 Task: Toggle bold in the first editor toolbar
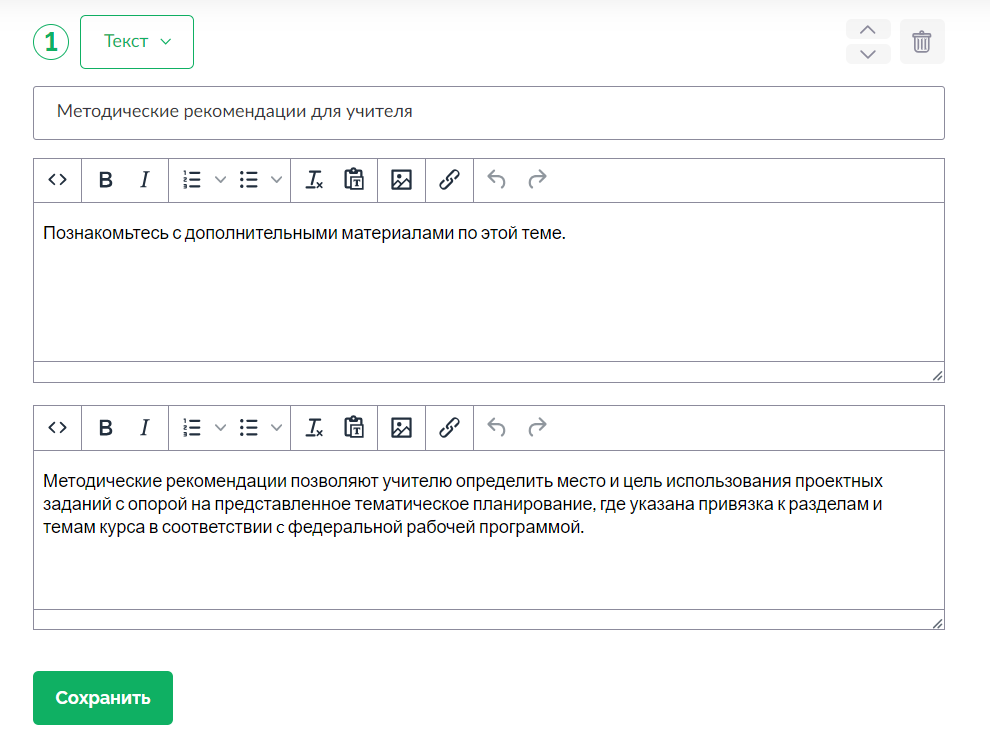point(106,180)
